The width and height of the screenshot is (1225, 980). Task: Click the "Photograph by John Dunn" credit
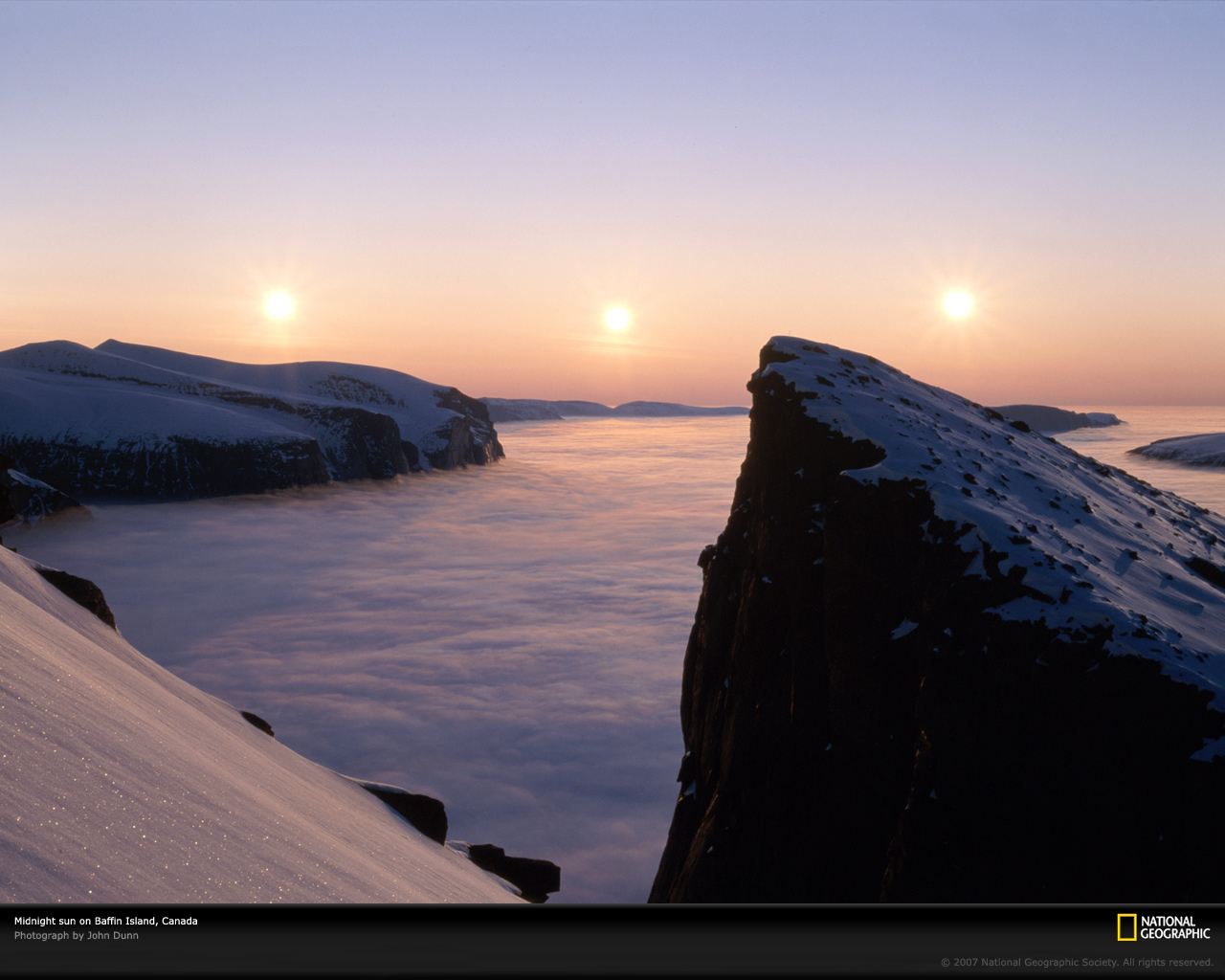[x=77, y=936]
